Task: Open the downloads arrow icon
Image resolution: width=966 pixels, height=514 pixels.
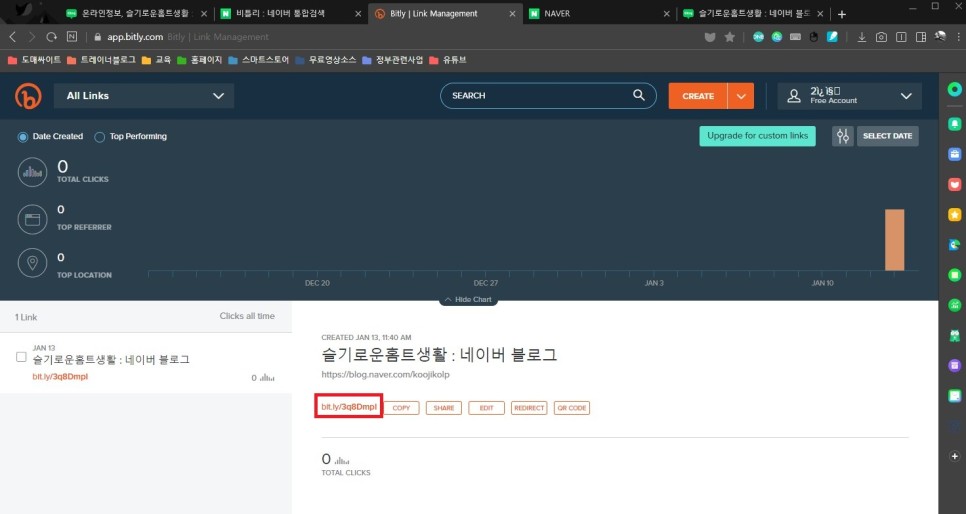Action: coord(861,37)
